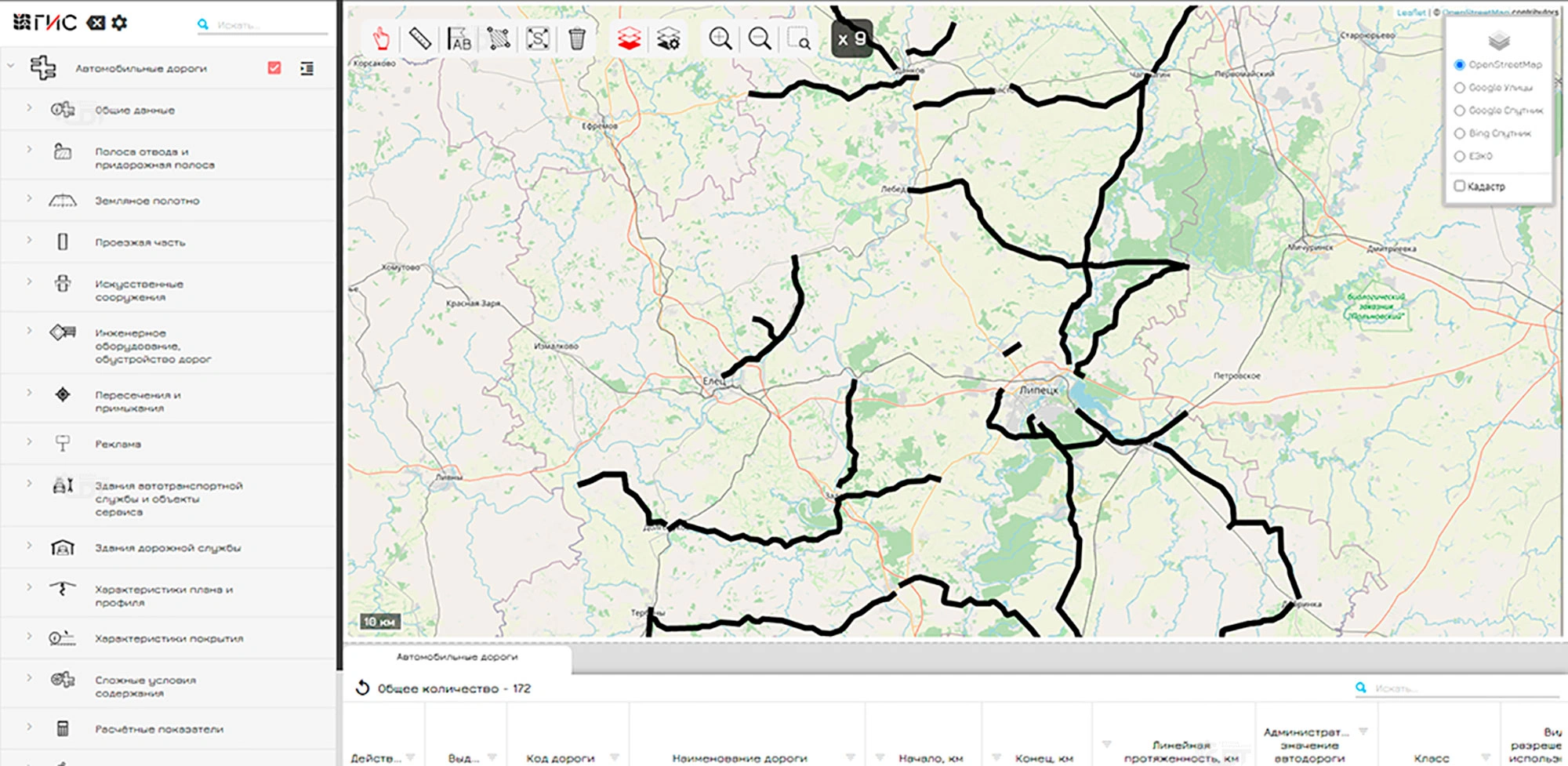Open layer settings with gear icon

pos(668,38)
